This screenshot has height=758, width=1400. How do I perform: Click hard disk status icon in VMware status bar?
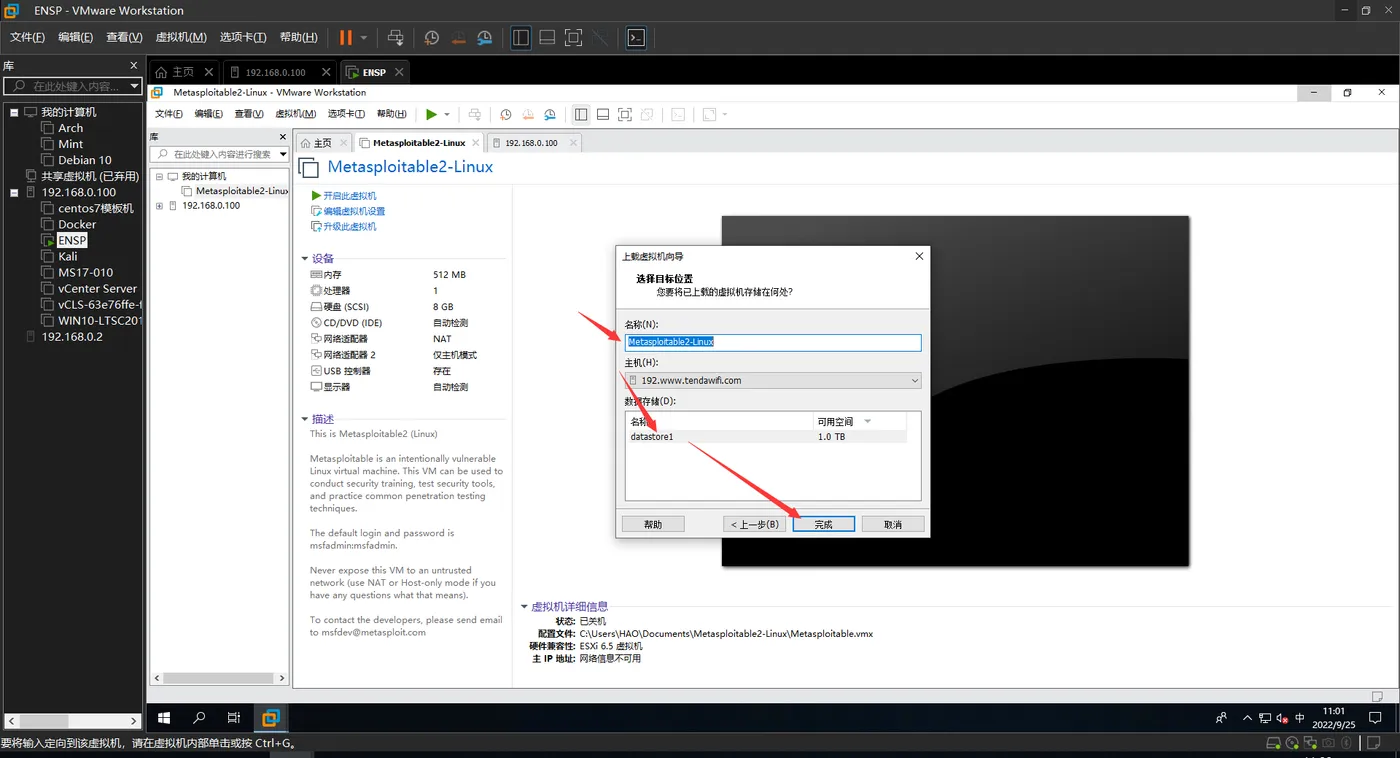[1273, 743]
